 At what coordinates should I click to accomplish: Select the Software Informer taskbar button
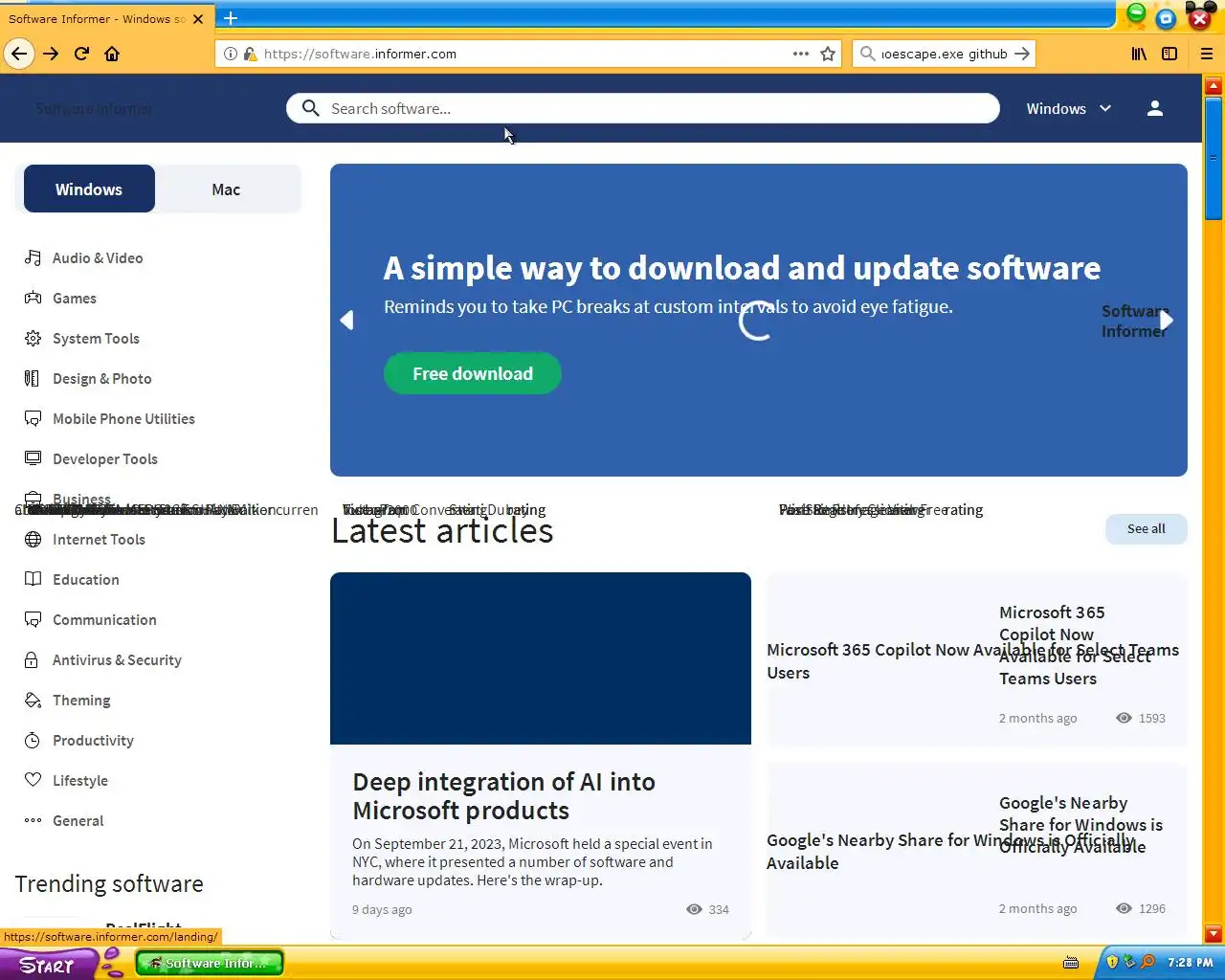click(x=210, y=963)
